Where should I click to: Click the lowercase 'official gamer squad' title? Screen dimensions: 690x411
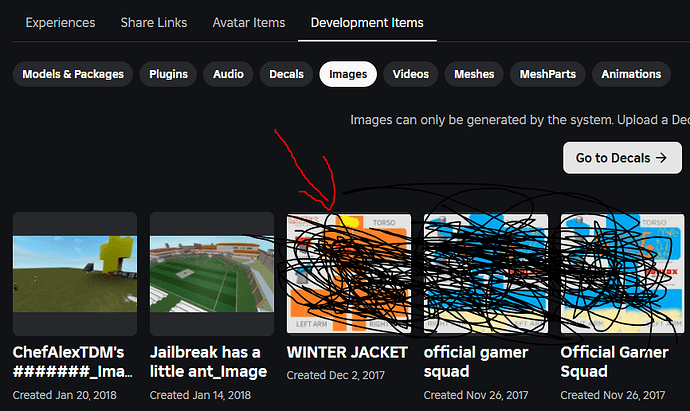pos(476,362)
